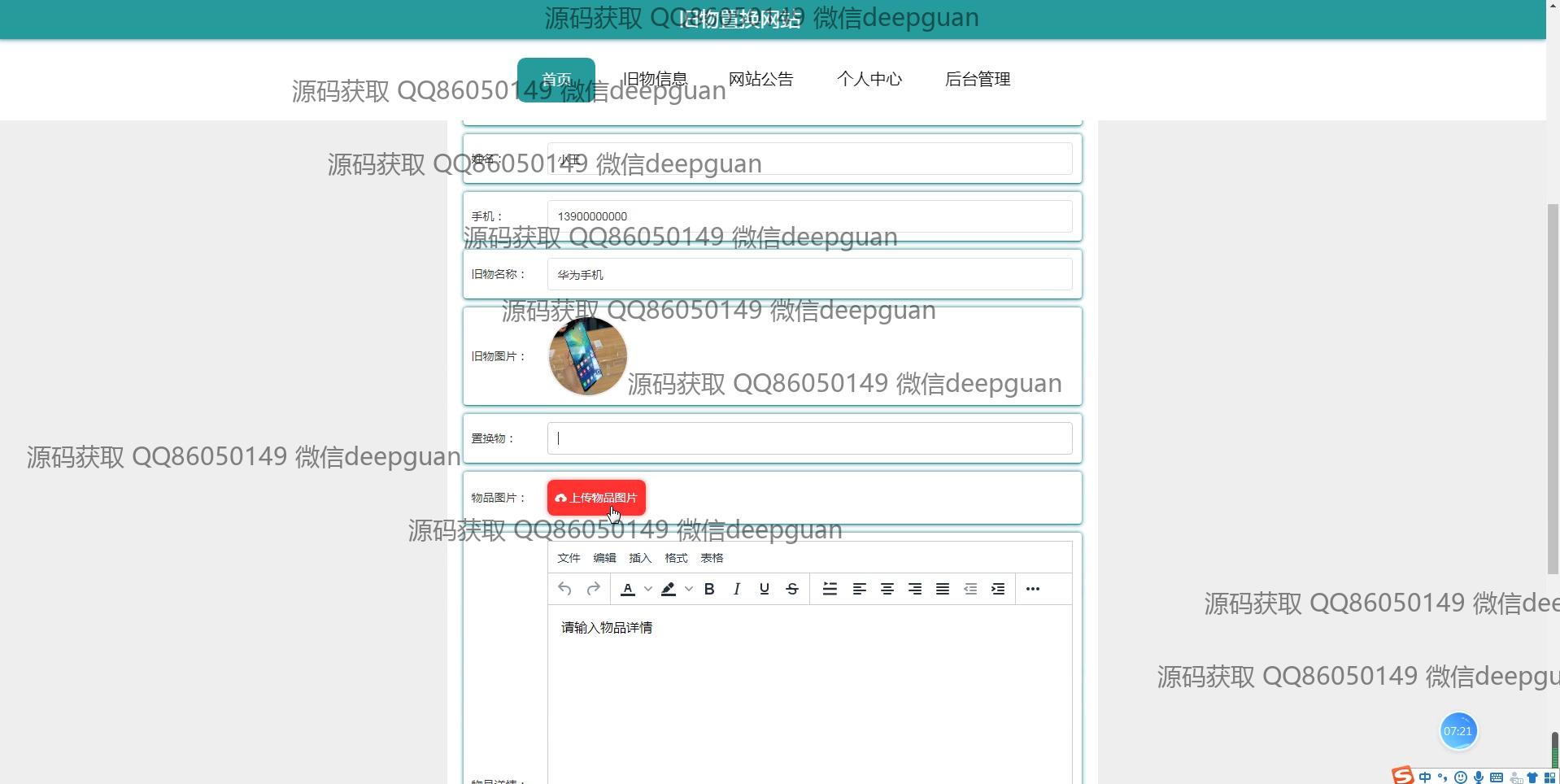Screen dimensions: 1560x784
Task: Open the skin (shirt) icon in Sogou bar
Action: point(1532,777)
